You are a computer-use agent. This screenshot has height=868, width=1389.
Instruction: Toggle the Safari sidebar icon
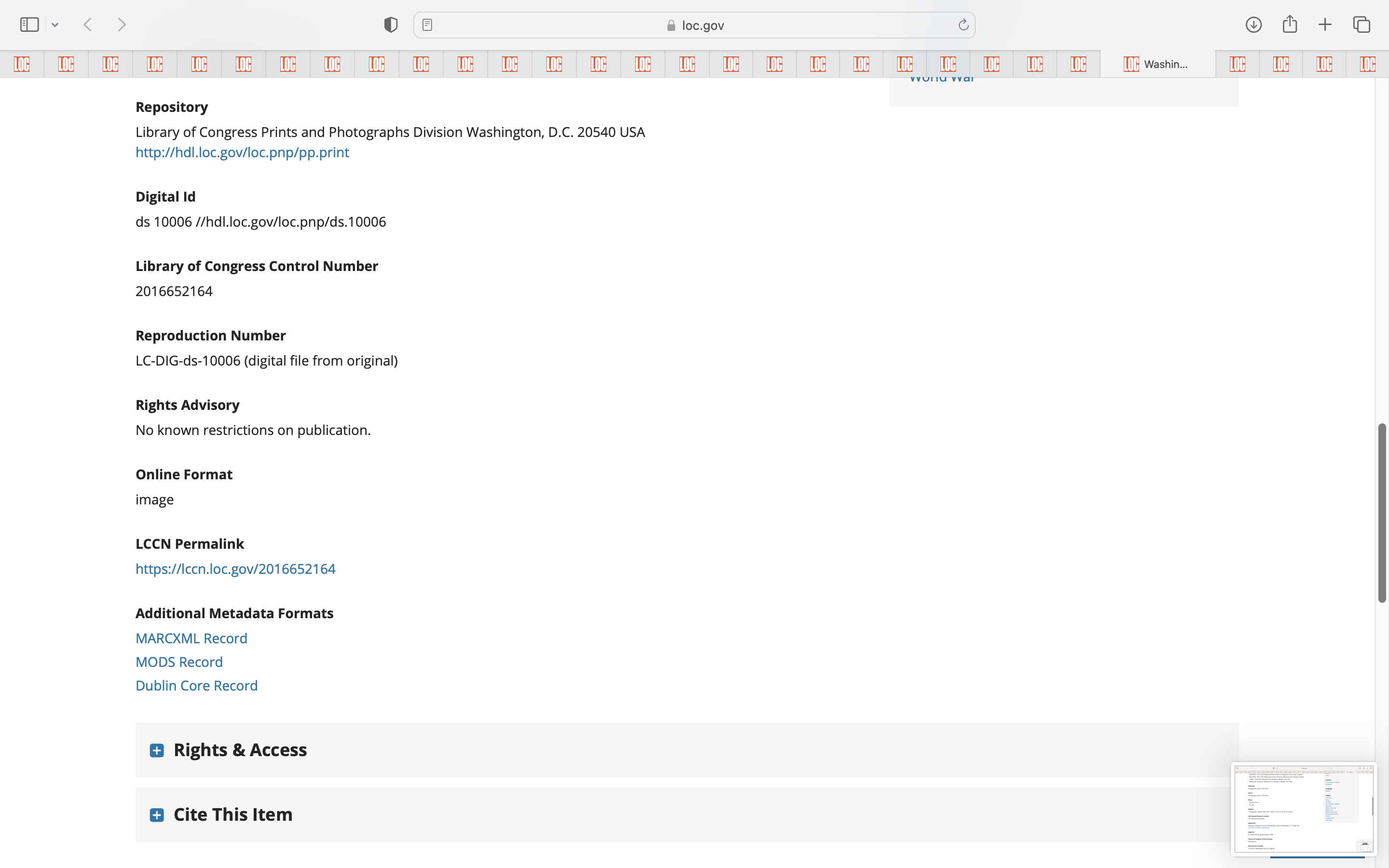(x=29, y=25)
